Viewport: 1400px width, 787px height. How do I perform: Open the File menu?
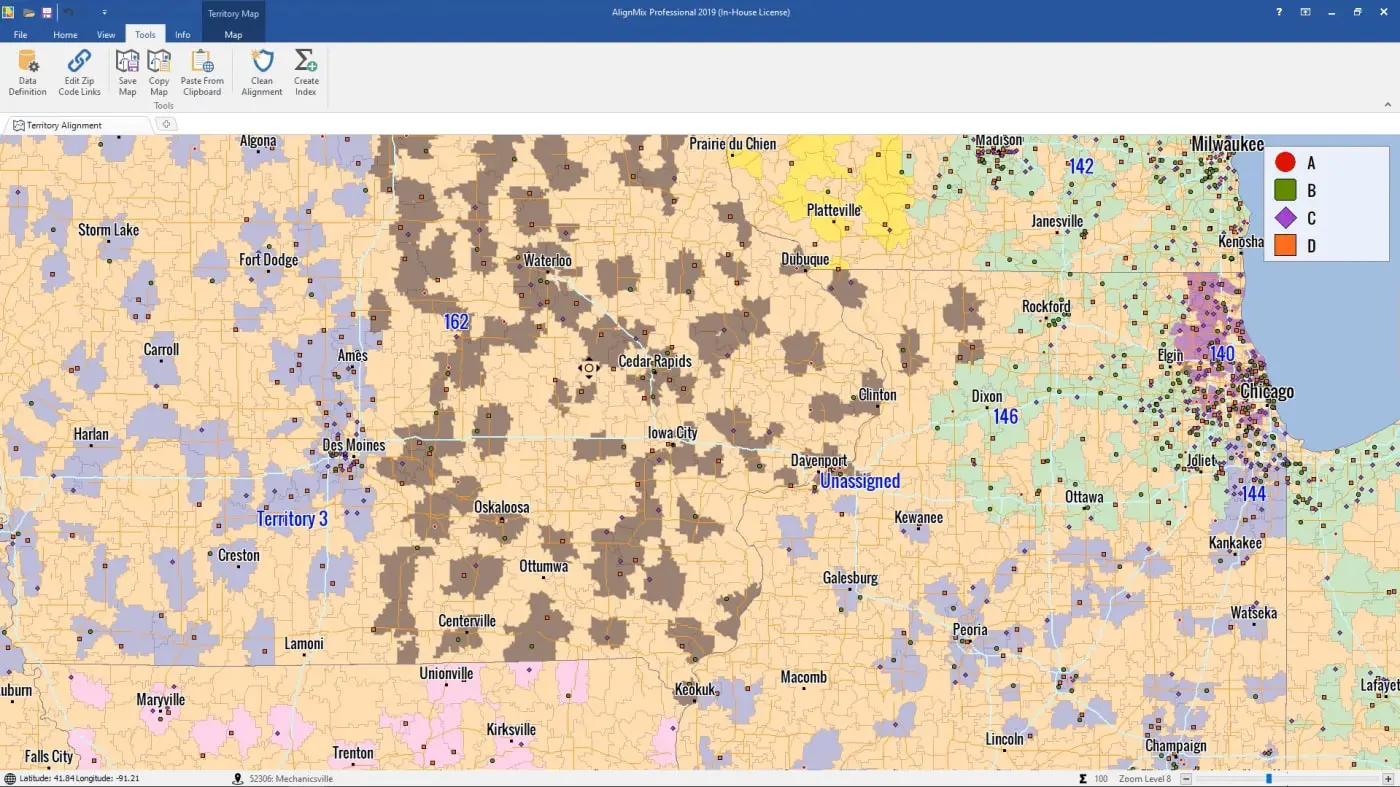(20, 35)
